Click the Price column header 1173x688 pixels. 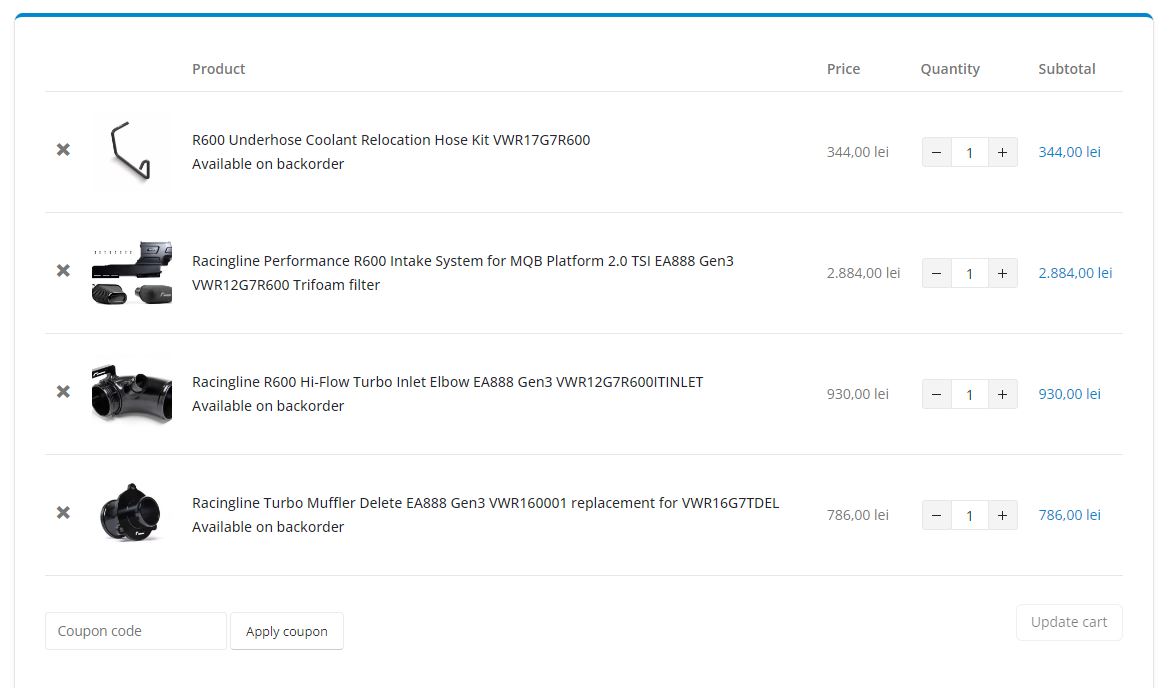pos(843,69)
